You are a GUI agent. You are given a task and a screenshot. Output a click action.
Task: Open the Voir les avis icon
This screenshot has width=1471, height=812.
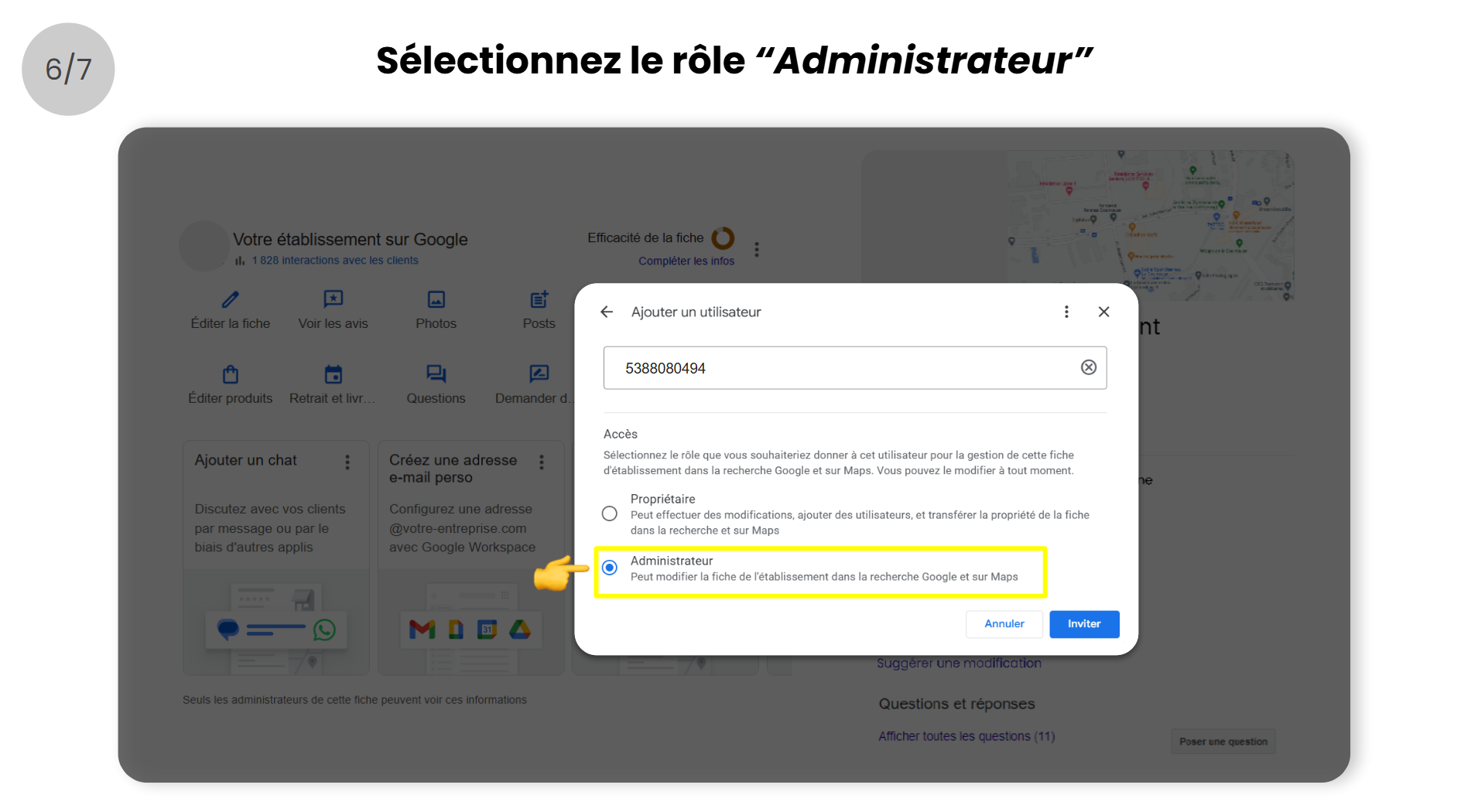(x=334, y=300)
